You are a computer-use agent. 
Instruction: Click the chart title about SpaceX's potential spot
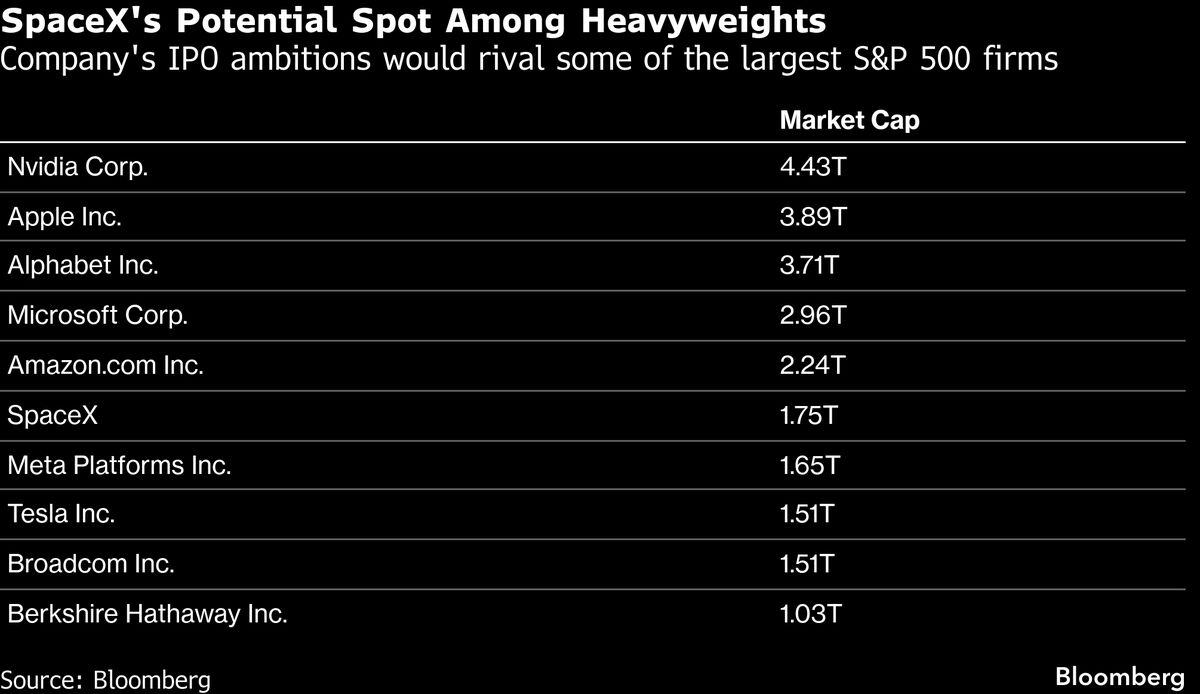click(413, 21)
